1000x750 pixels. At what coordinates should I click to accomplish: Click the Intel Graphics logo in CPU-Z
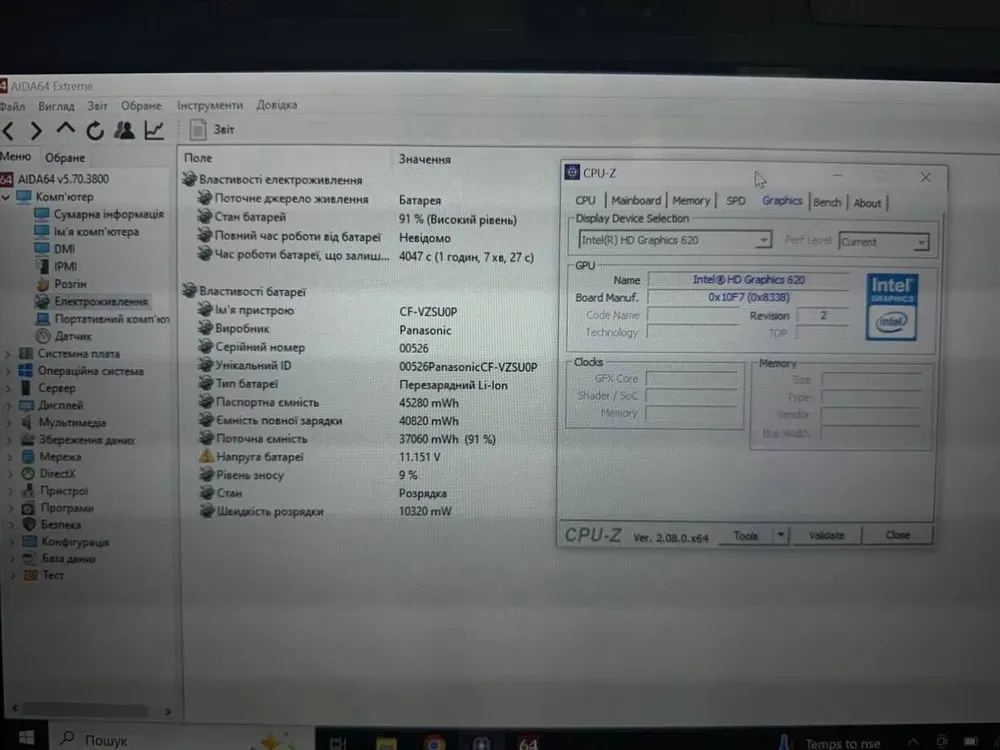coord(891,306)
